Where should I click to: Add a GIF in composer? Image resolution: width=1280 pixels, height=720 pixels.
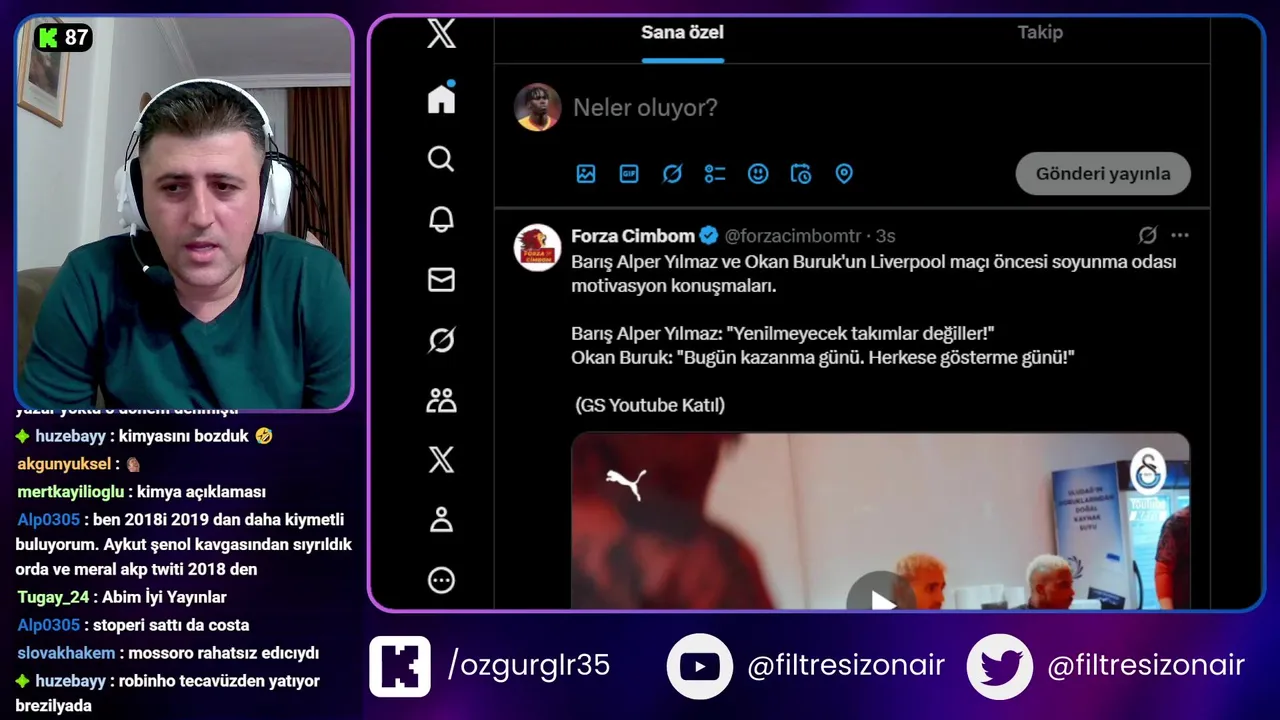click(x=629, y=174)
